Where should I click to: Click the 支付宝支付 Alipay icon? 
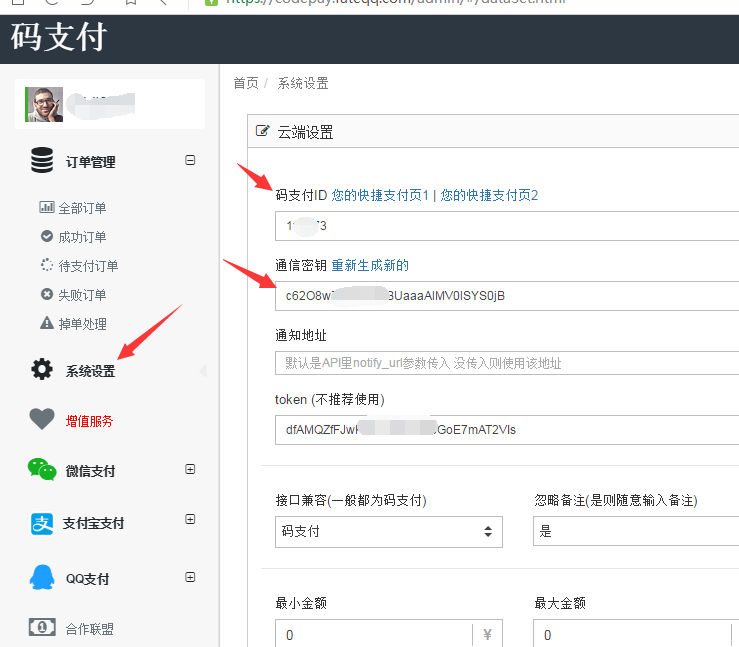point(42,524)
